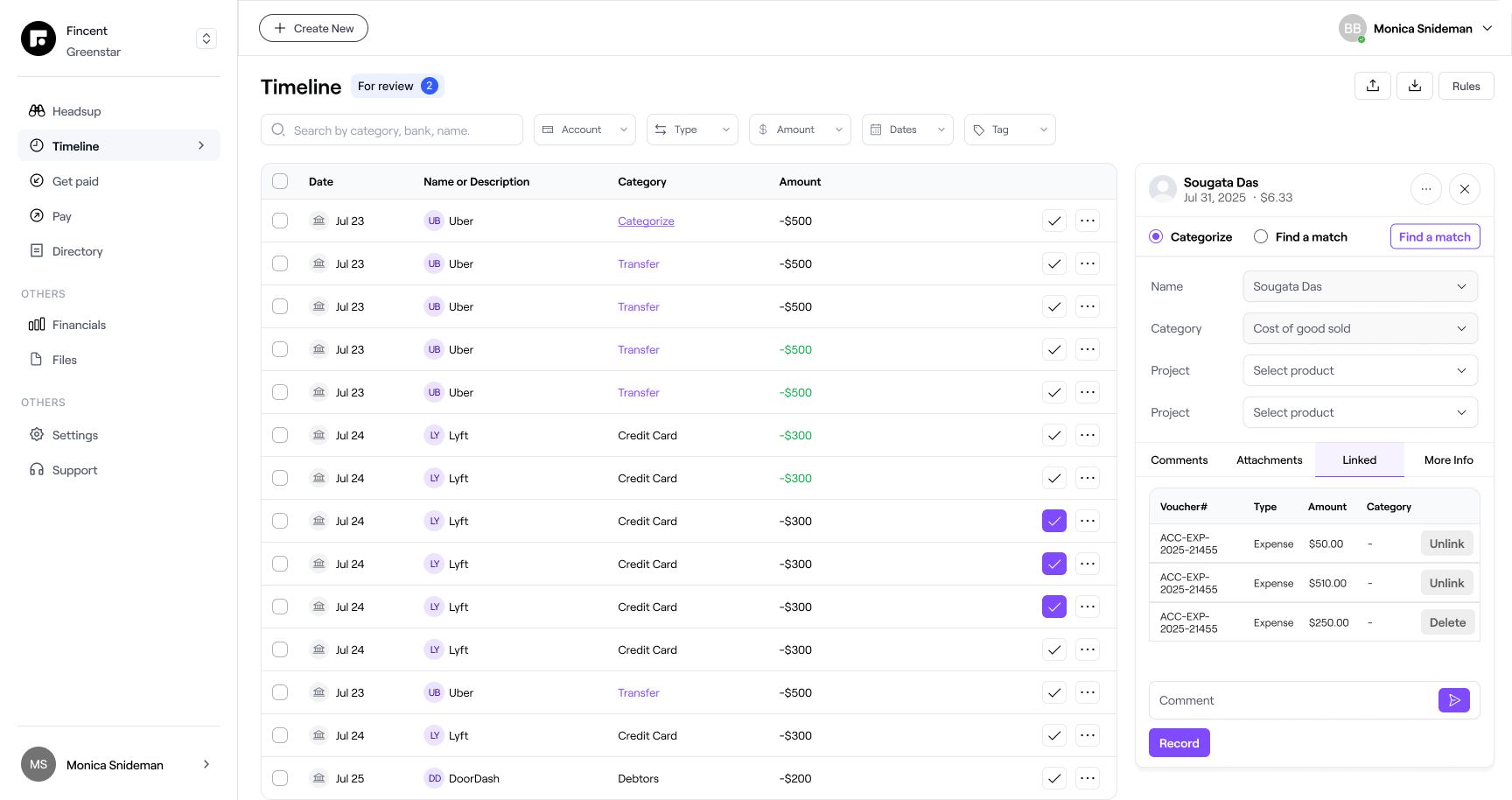Viewport: 1512px width, 800px height.
Task: Toggle the select-all checkbox in table header
Action: click(280, 181)
